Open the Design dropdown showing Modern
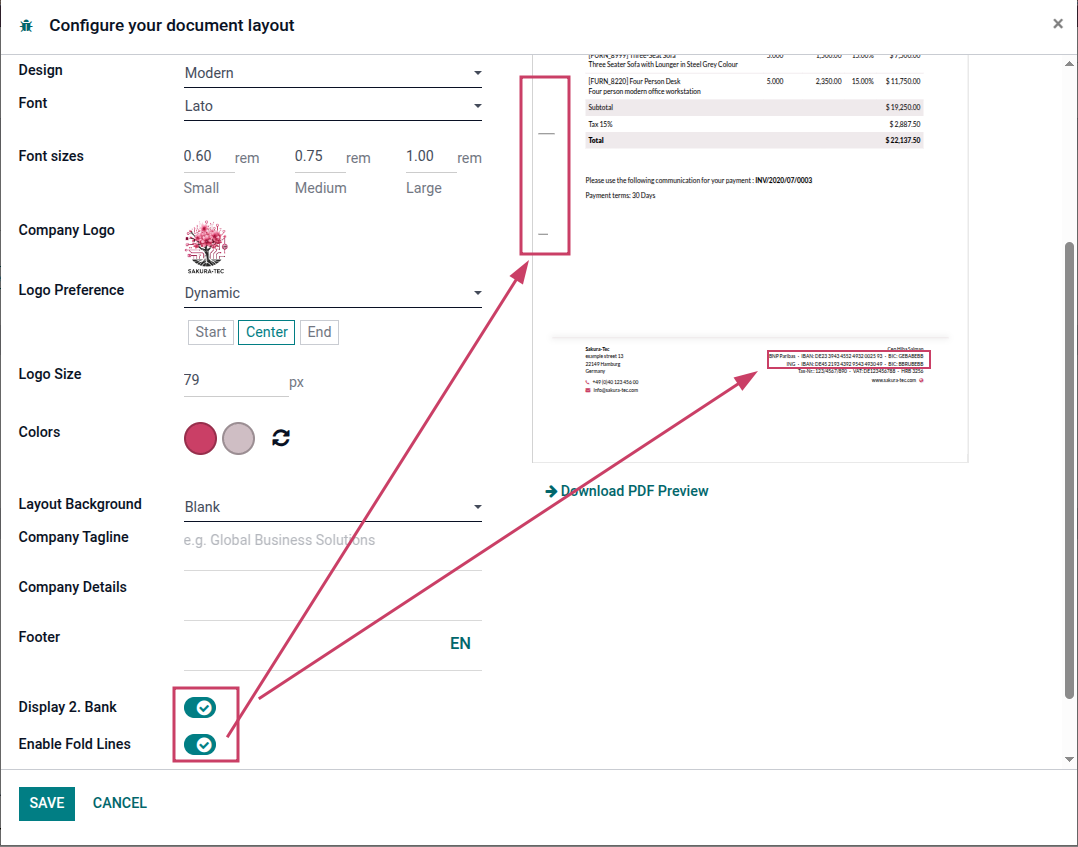This screenshot has height=847, width=1078. point(333,73)
